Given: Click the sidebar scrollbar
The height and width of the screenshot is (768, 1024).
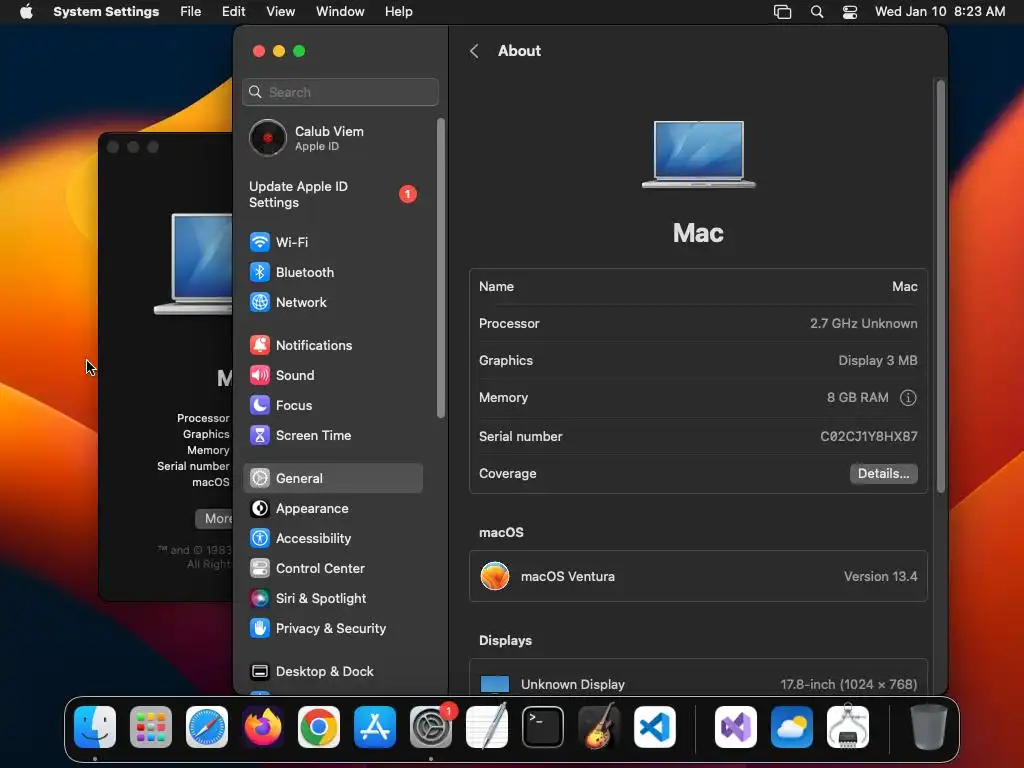Looking at the screenshot, I should (x=441, y=268).
